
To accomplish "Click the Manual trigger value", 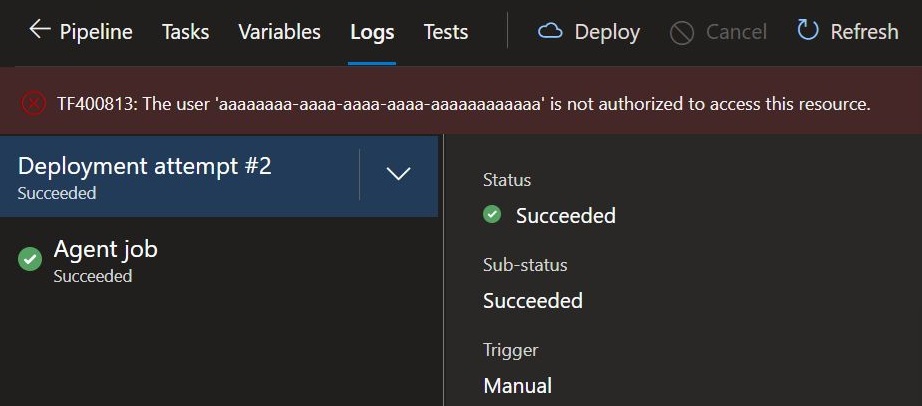I will click(517, 386).
